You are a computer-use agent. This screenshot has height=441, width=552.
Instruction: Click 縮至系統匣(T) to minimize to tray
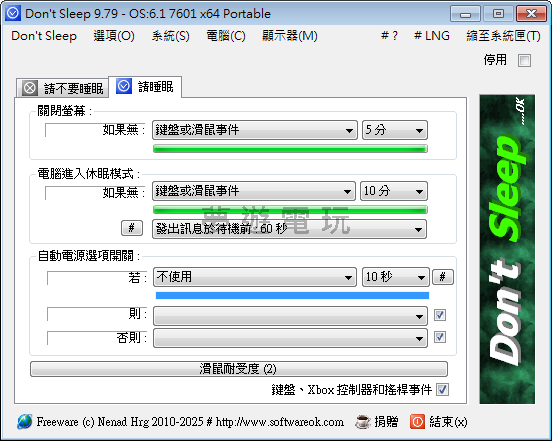coord(503,36)
